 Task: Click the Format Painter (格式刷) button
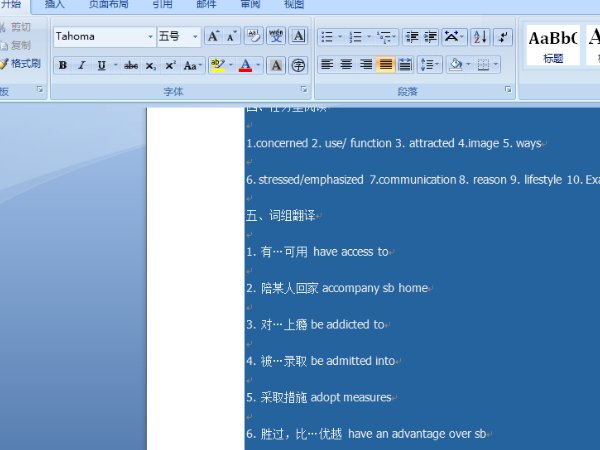pyautogui.click(x=21, y=64)
